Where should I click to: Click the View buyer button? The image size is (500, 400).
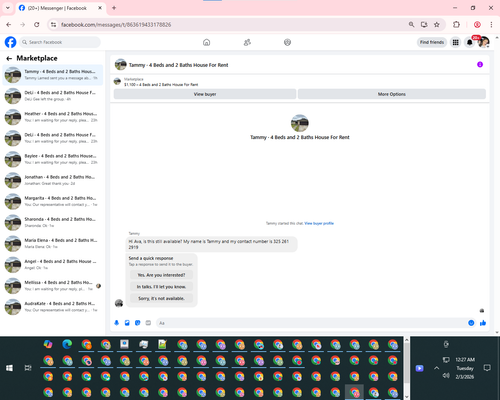[x=205, y=94]
